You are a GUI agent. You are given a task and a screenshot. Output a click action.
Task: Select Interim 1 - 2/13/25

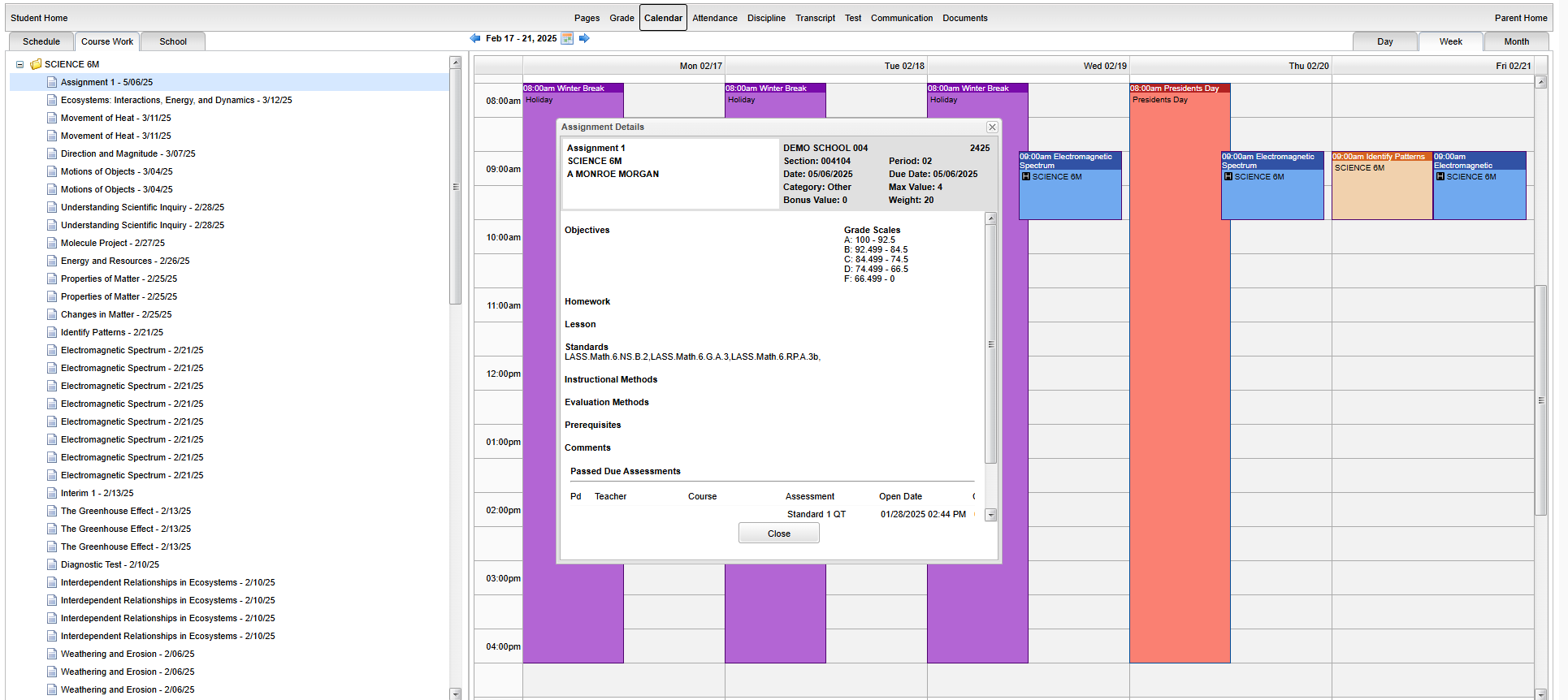(97, 493)
